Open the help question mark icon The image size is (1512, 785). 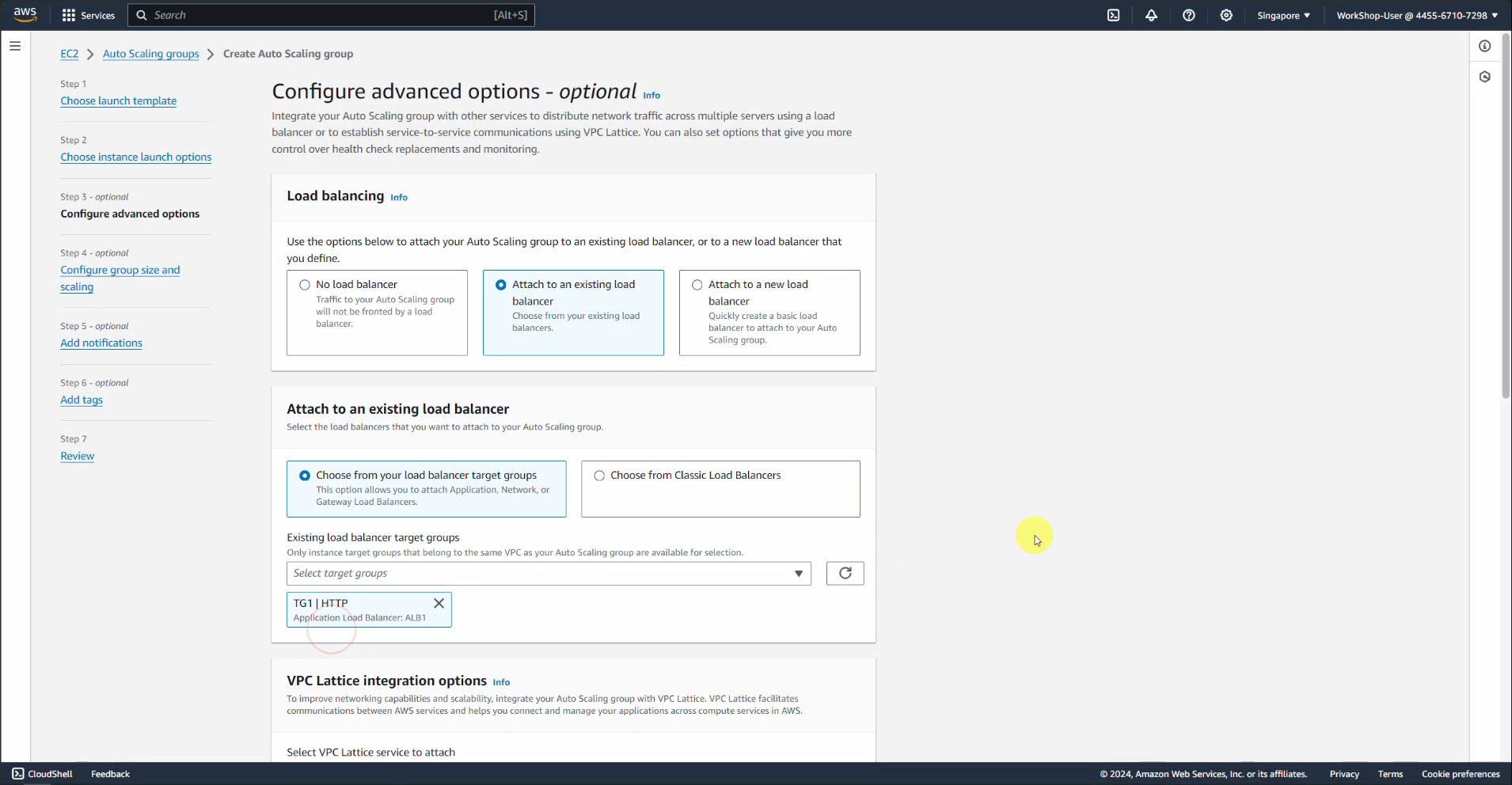pyautogui.click(x=1188, y=15)
